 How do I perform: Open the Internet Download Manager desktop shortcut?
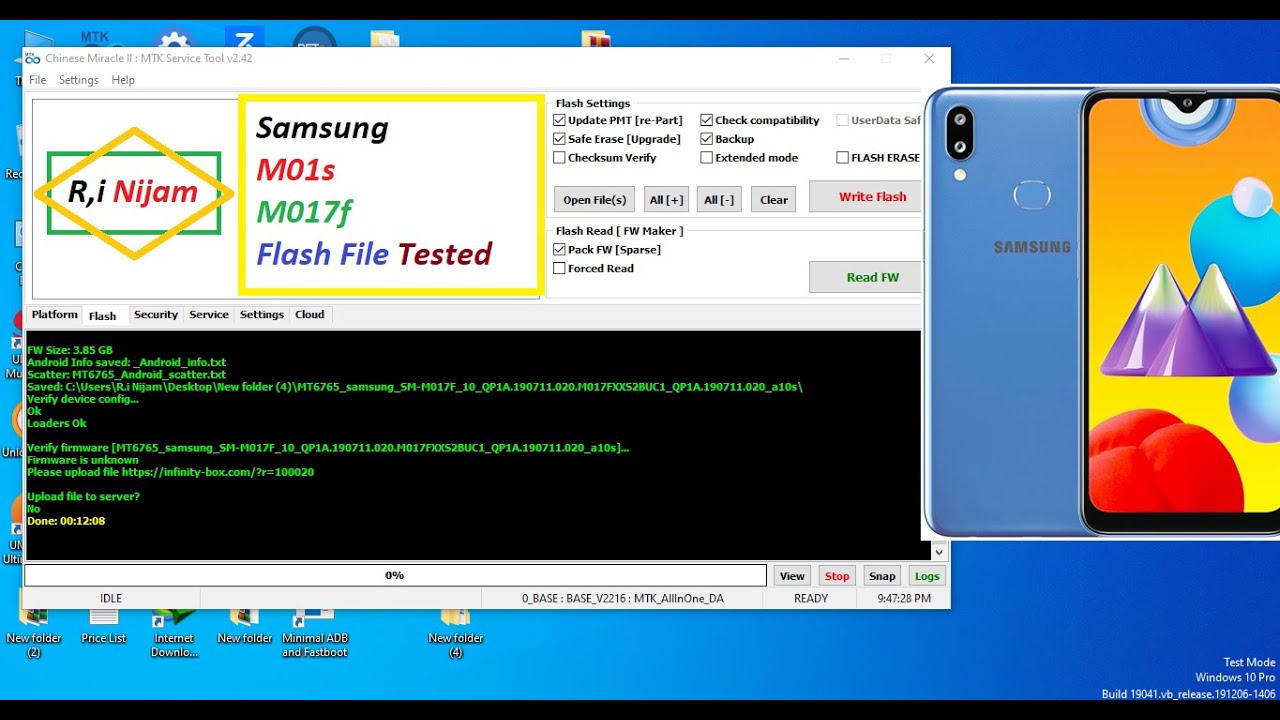point(174,631)
